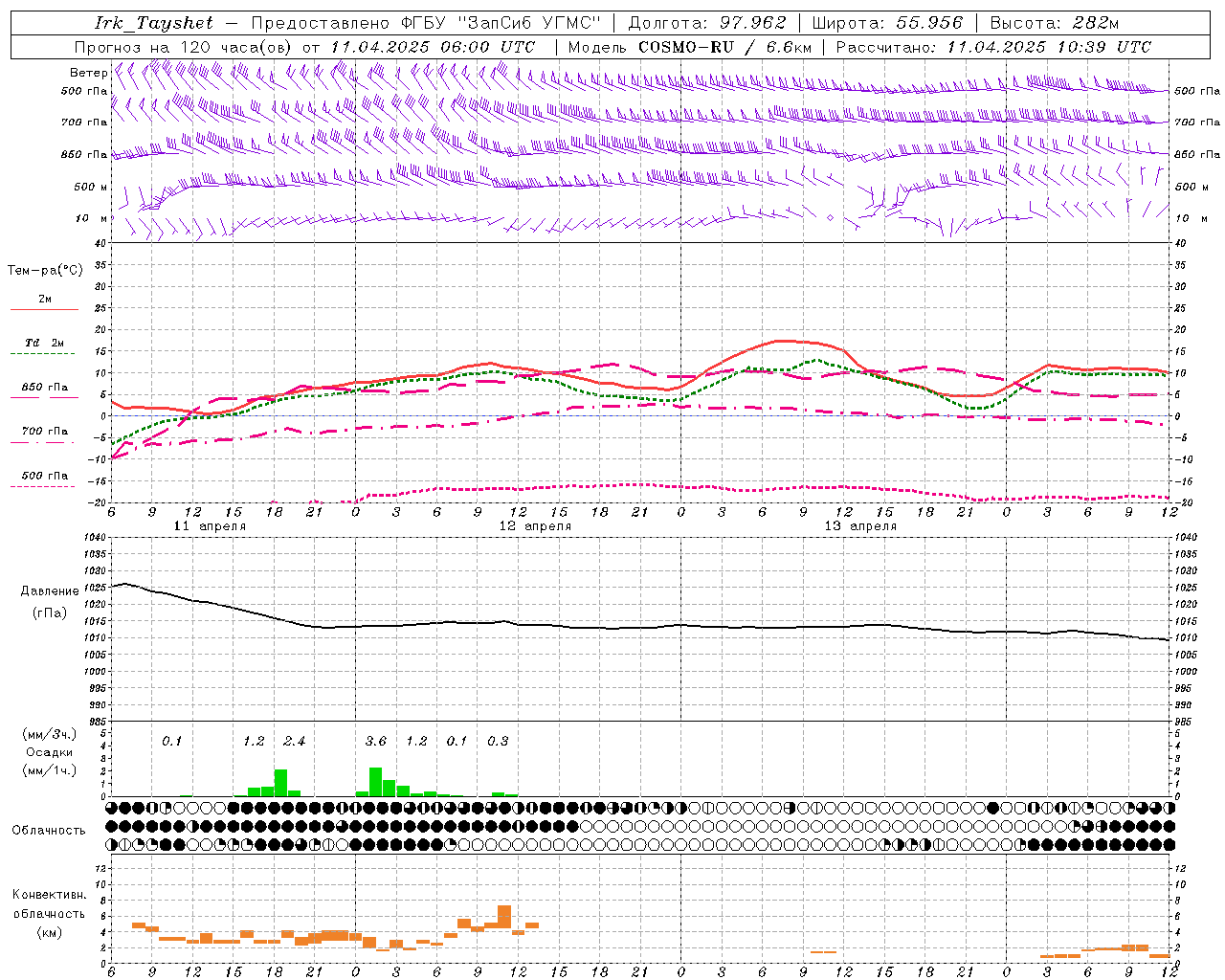Screen dimensions: 1225x980
Task: Click the station name Irk_Tayshet in the header
Action: 154,23
